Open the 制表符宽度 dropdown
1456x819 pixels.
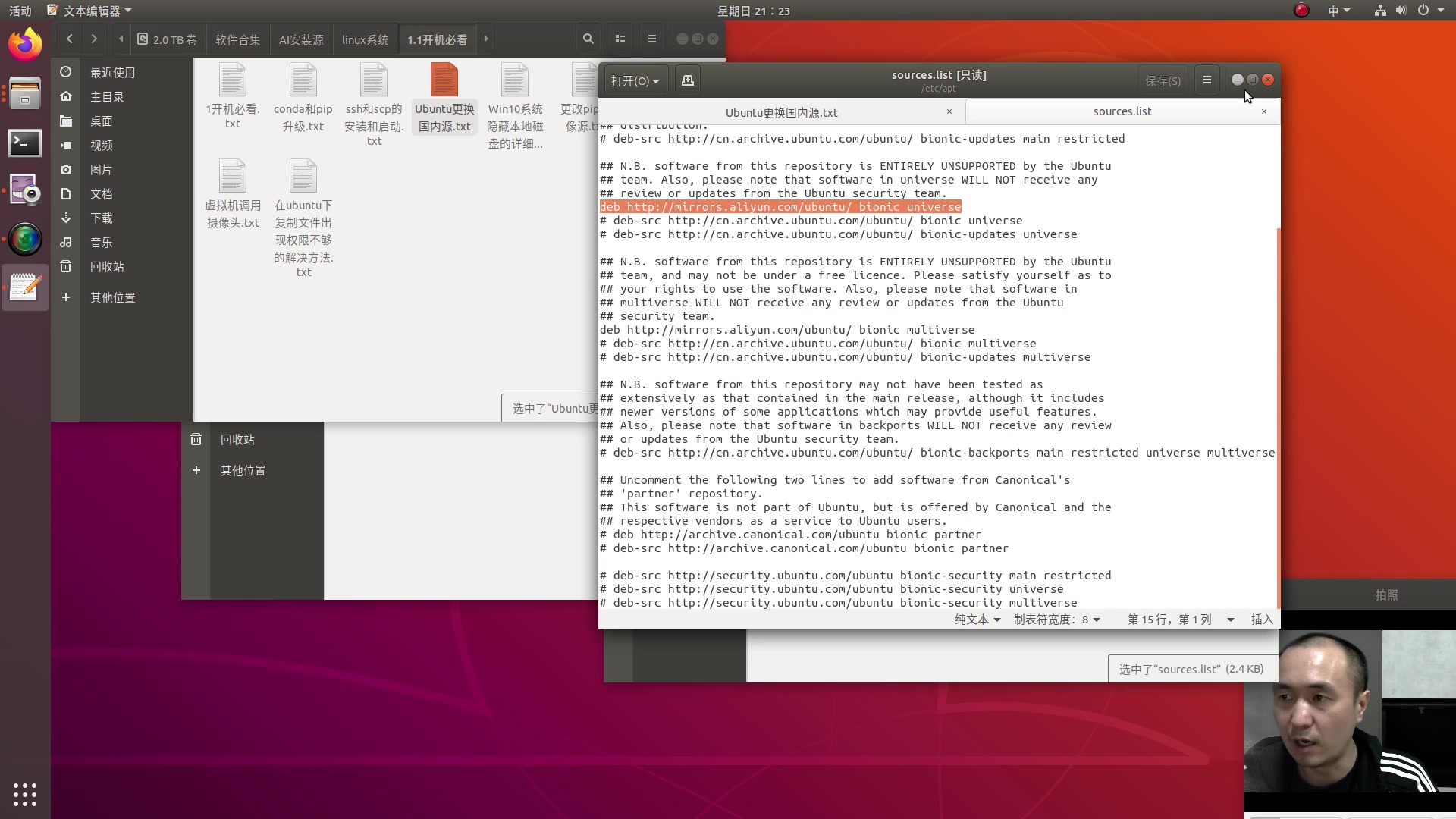point(1056,620)
